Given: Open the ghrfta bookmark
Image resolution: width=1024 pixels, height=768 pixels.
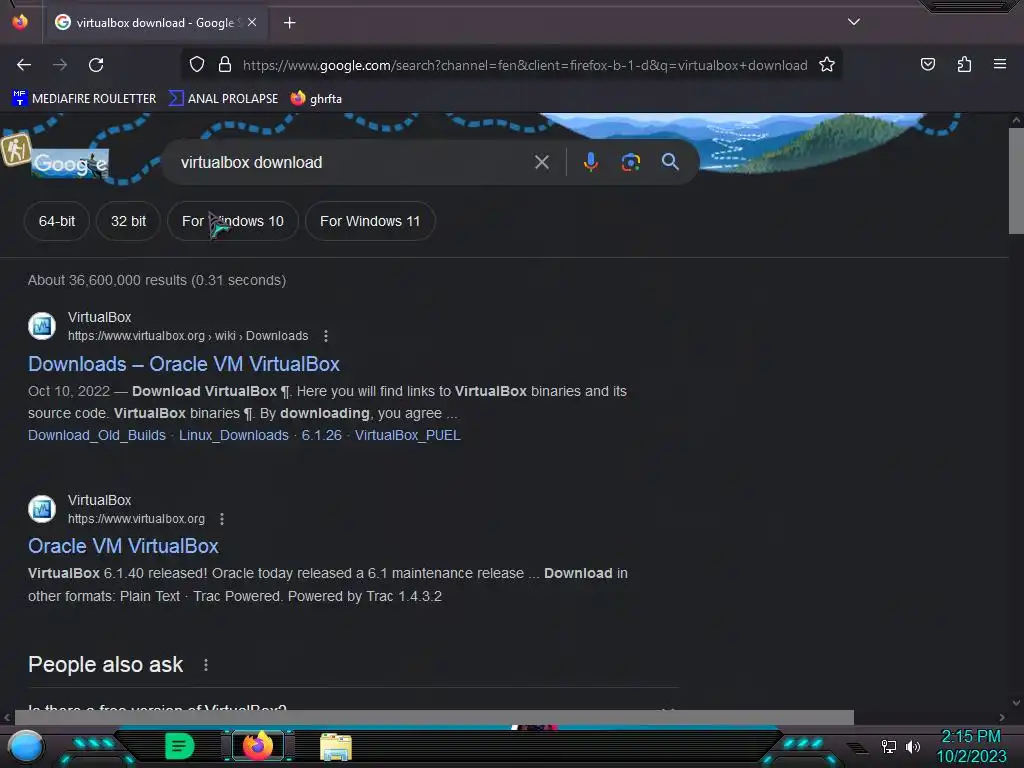Looking at the screenshot, I should coord(316,99).
